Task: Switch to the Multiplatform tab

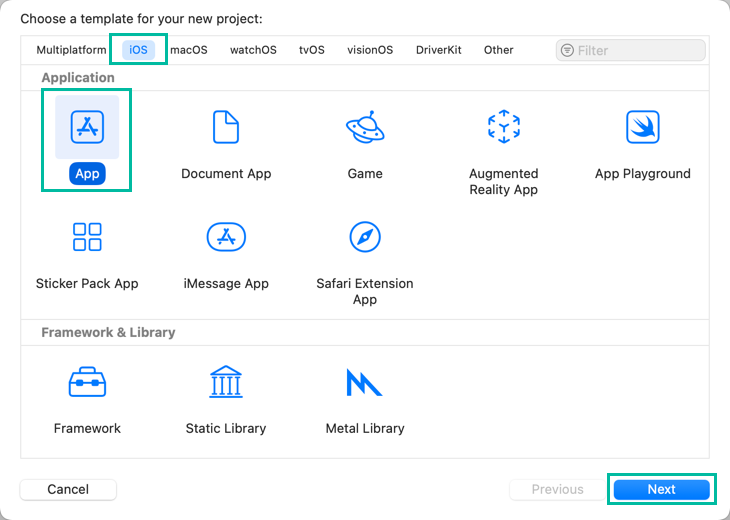Action: (x=71, y=50)
